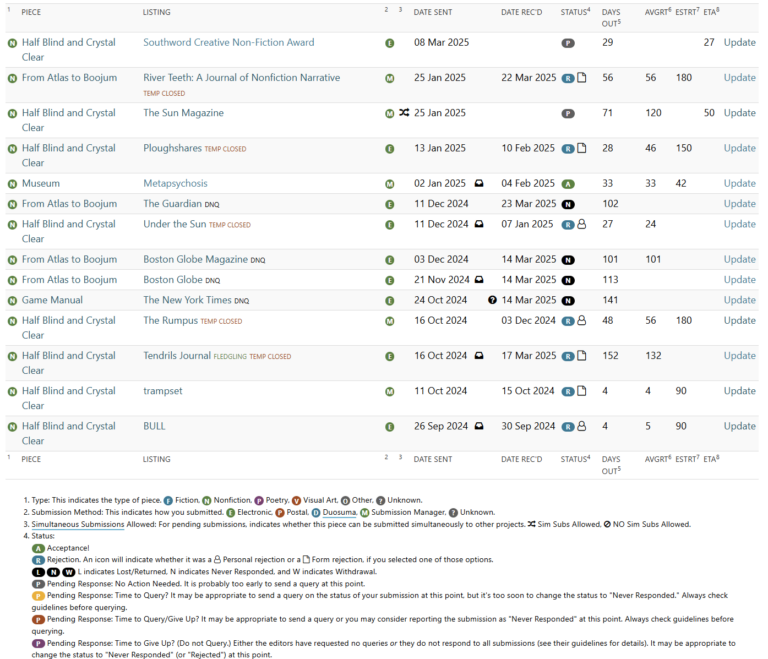Click the nonfiction type icon beside Game Manual
This screenshot has width=768, height=659.
click(12, 301)
